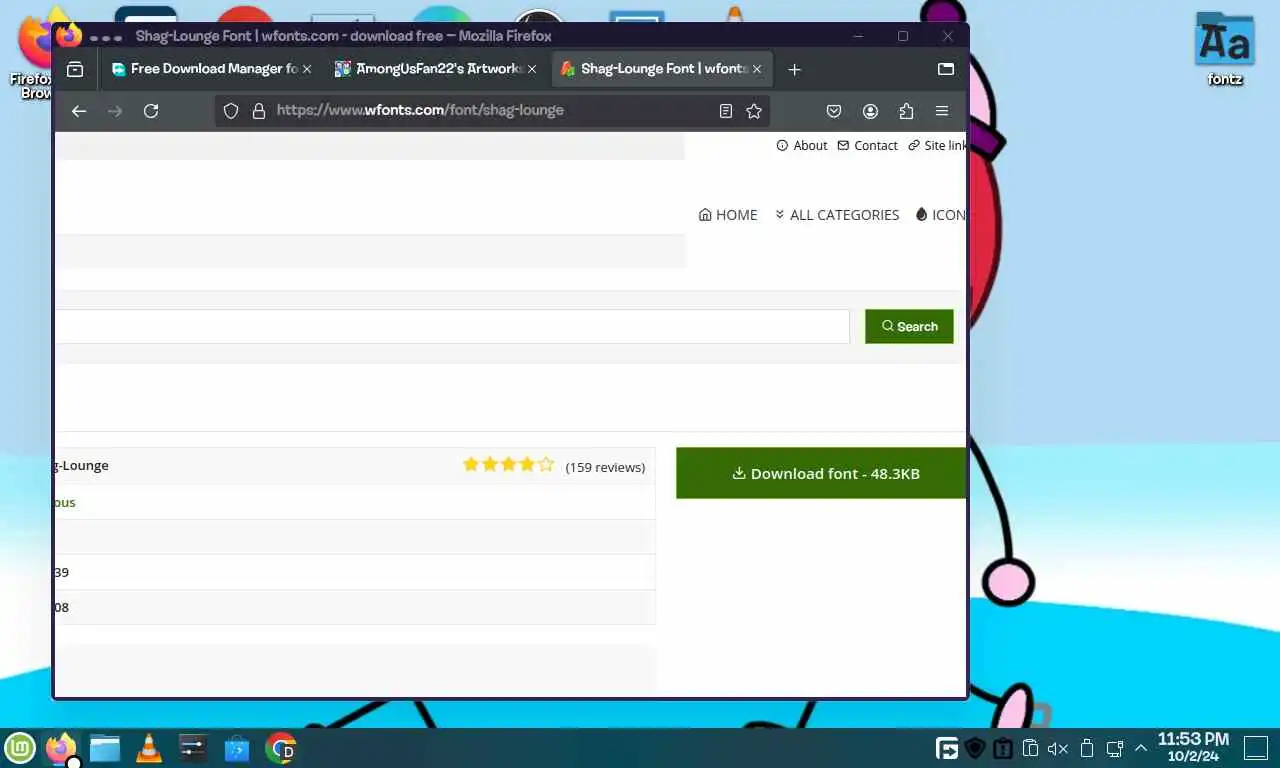Open the file manager from taskbar
Viewport: 1280px width, 768px height.
[x=104, y=748]
